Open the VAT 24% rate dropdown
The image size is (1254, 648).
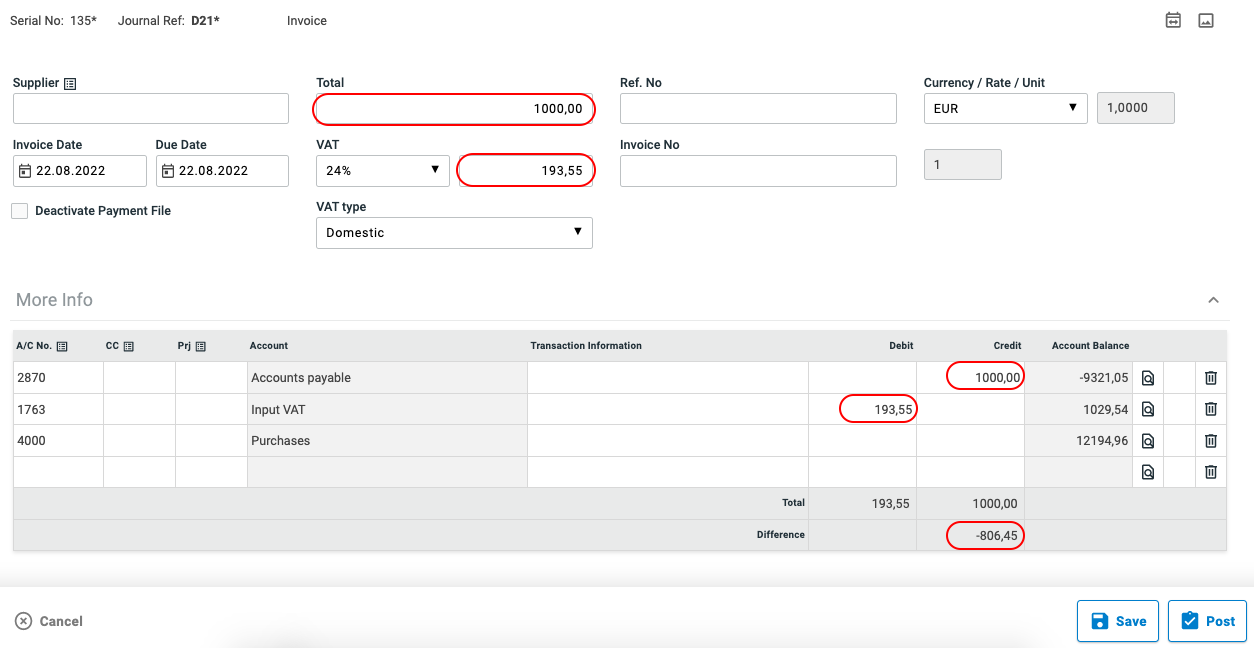tap(383, 171)
